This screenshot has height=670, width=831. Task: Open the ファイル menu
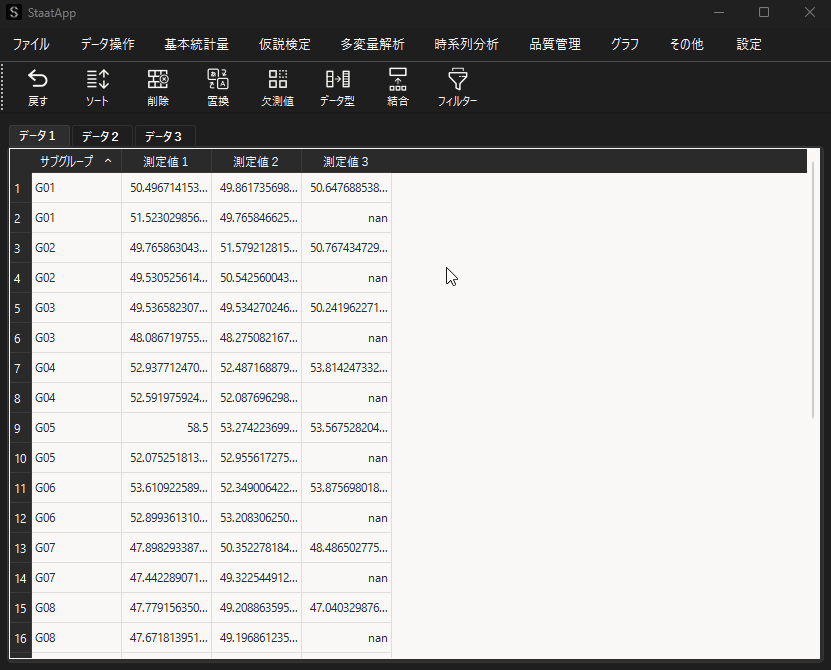(x=31, y=44)
